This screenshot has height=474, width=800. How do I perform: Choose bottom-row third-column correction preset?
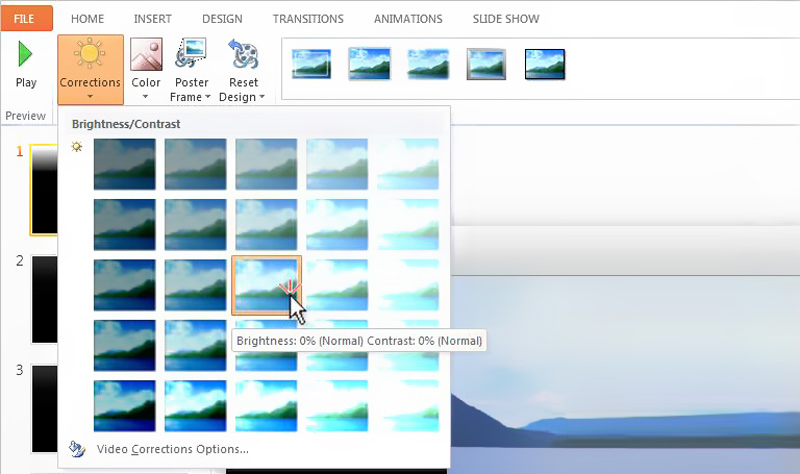click(266, 406)
